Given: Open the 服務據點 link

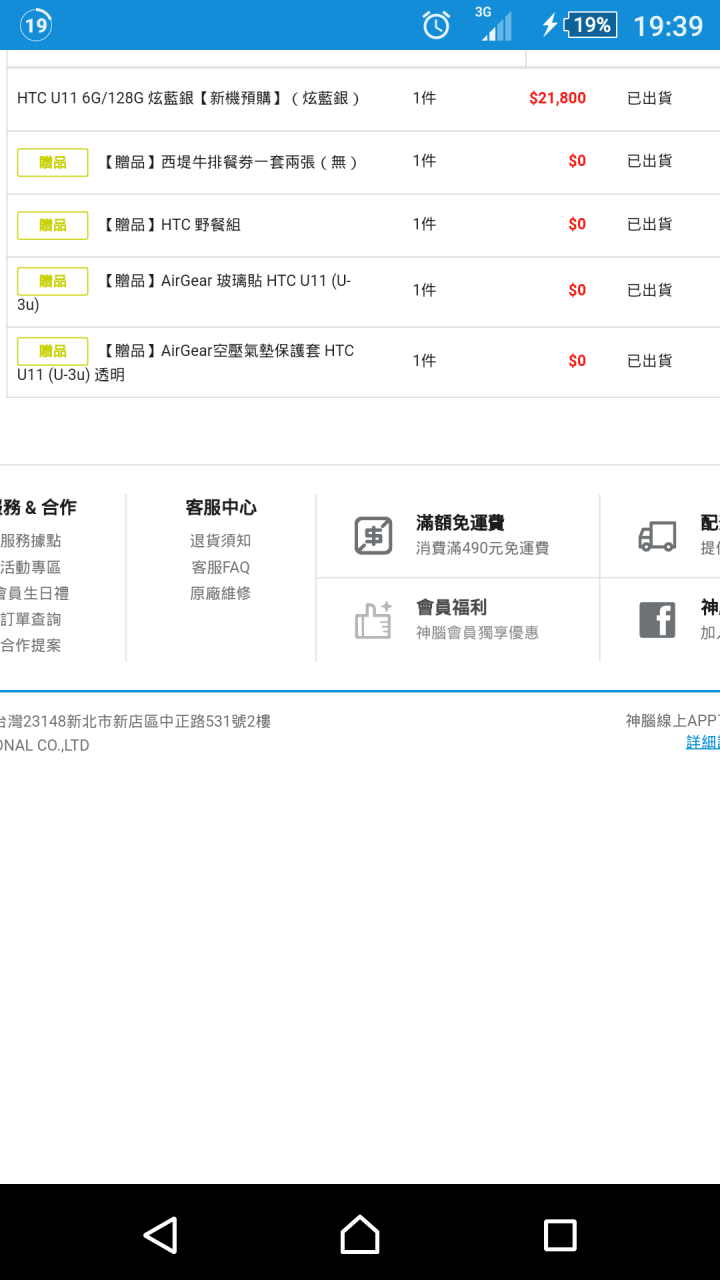Looking at the screenshot, I should tap(30, 541).
